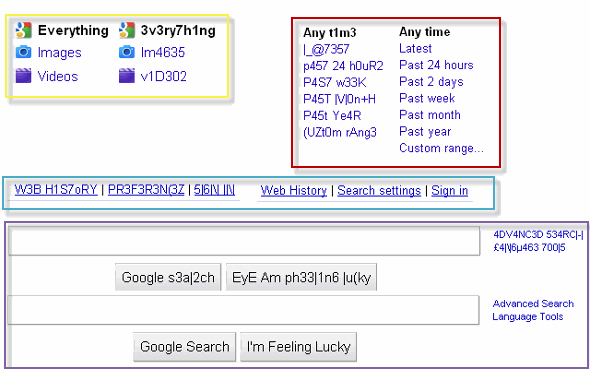Filter results by Past 2 days
The image size is (590, 369).
tap(431, 82)
